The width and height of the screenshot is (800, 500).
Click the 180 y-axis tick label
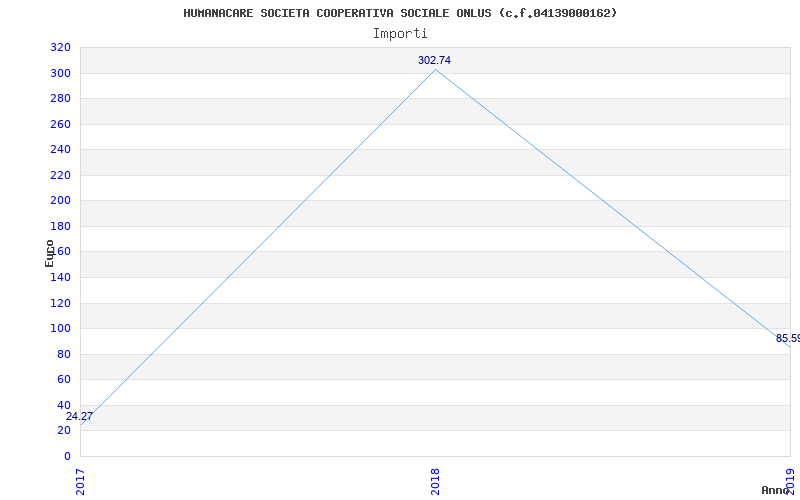tap(60, 226)
